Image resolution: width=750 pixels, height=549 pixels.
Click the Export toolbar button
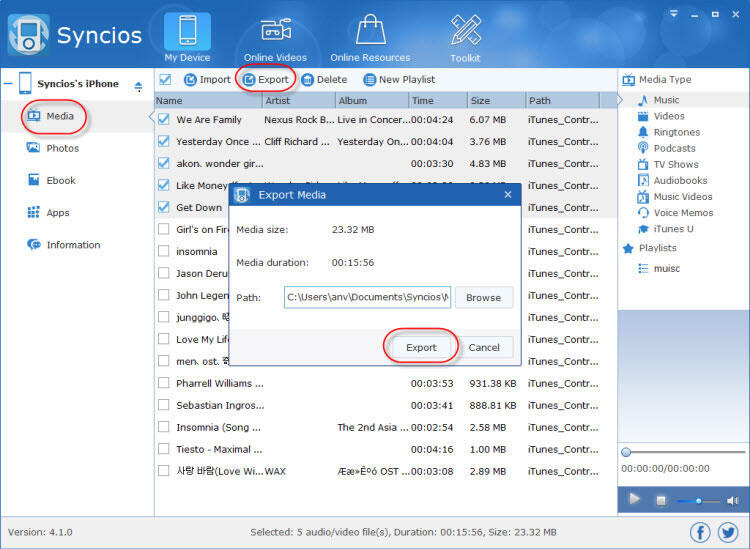(x=265, y=79)
